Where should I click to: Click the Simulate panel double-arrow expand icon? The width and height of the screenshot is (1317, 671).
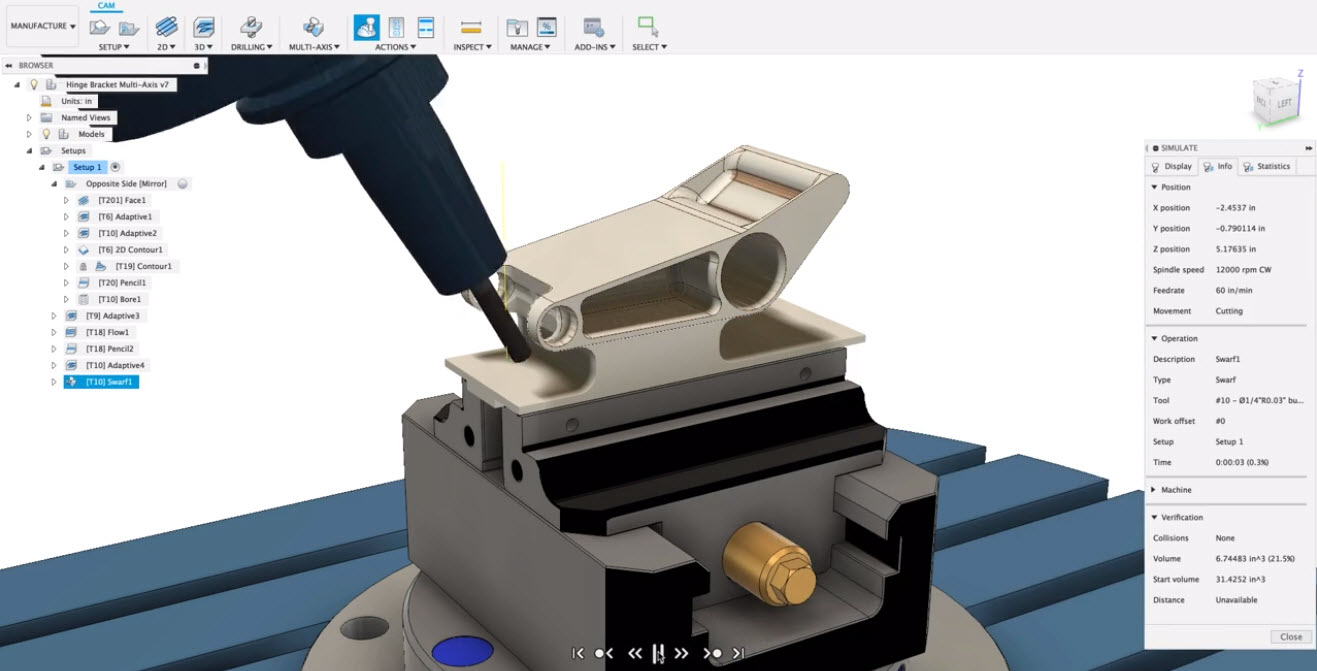click(1308, 148)
